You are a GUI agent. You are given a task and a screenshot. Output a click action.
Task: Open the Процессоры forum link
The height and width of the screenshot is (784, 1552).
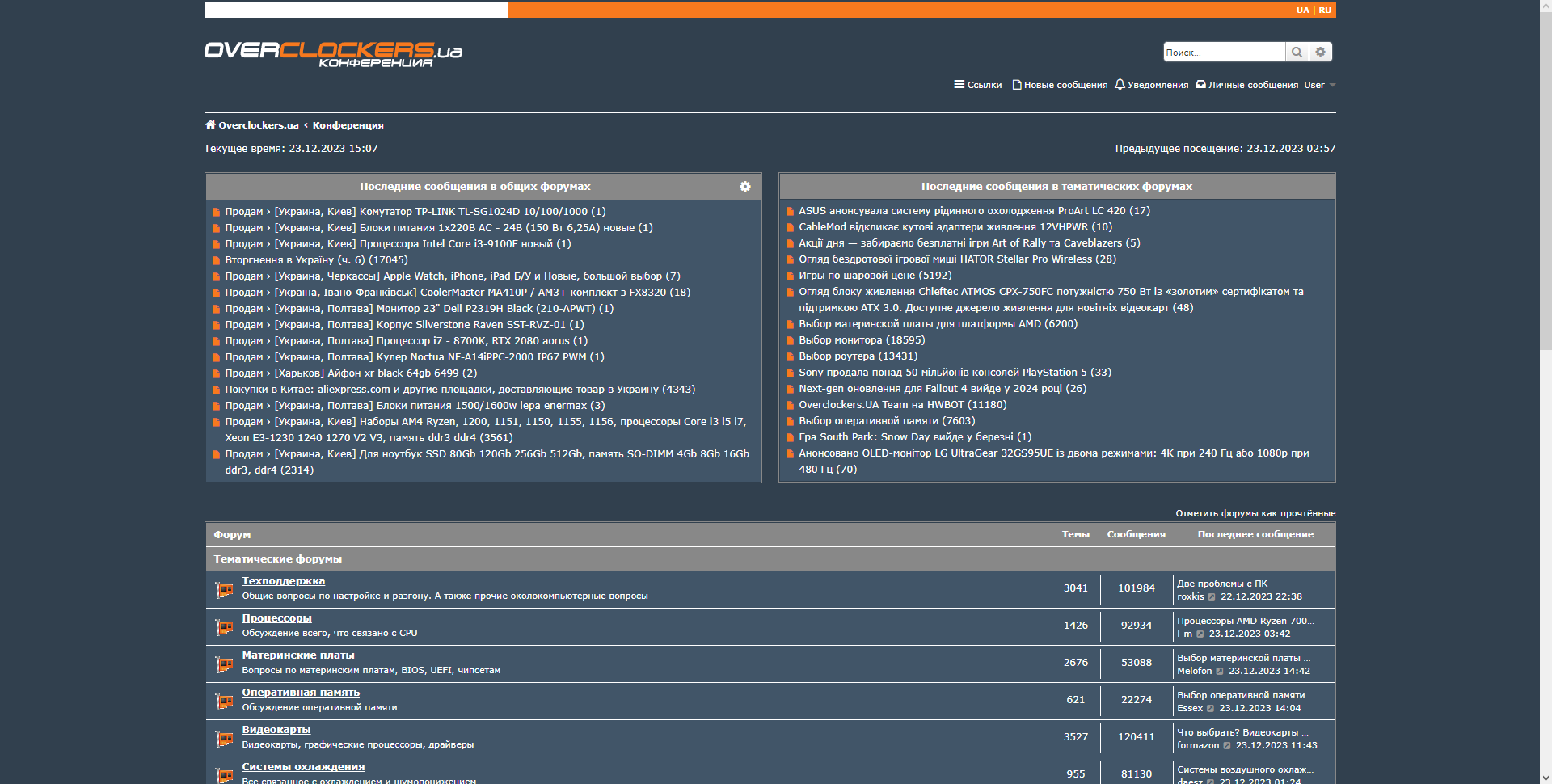(x=277, y=618)
